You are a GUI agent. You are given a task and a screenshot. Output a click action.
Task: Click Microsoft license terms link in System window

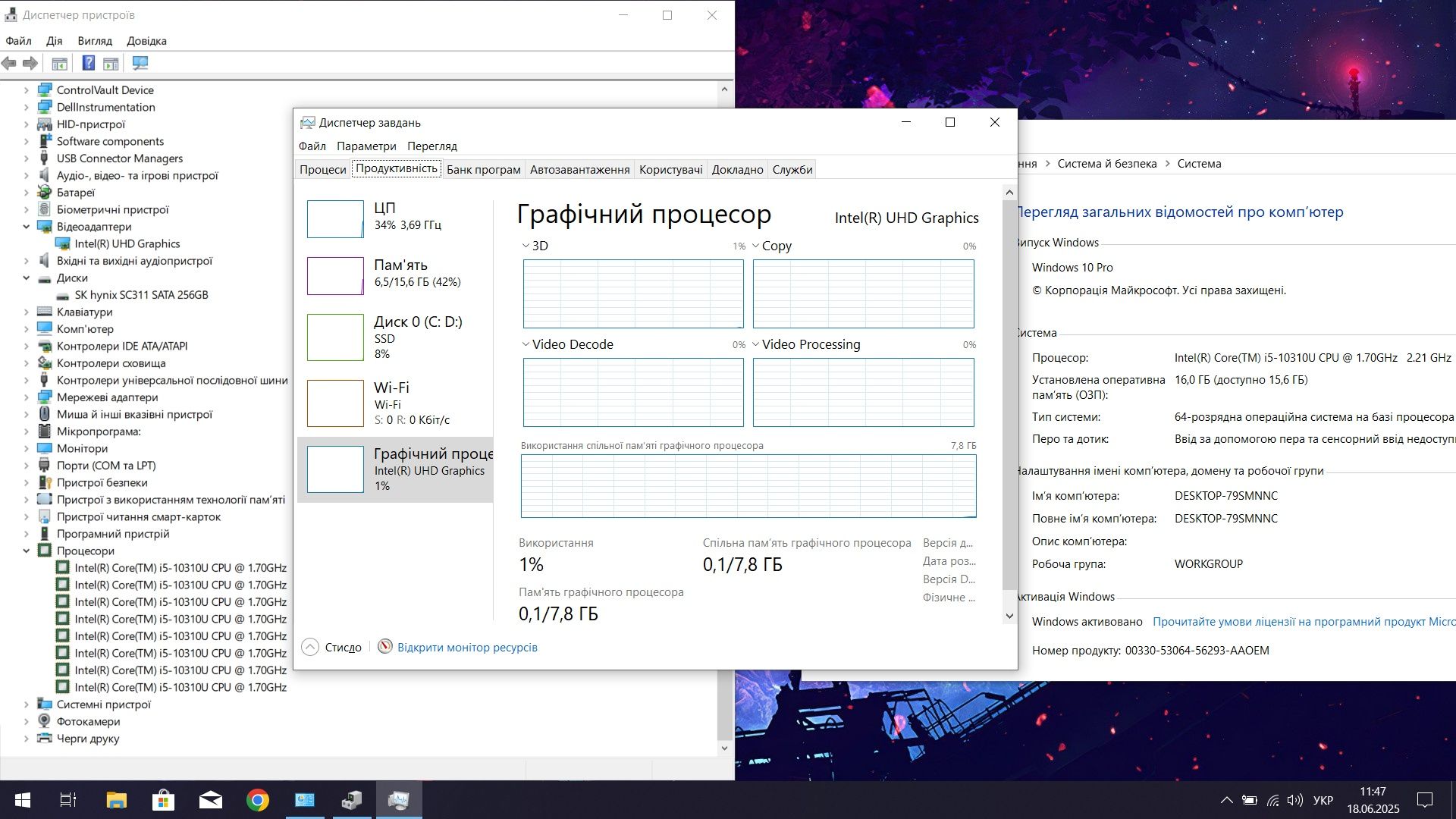1304,622
